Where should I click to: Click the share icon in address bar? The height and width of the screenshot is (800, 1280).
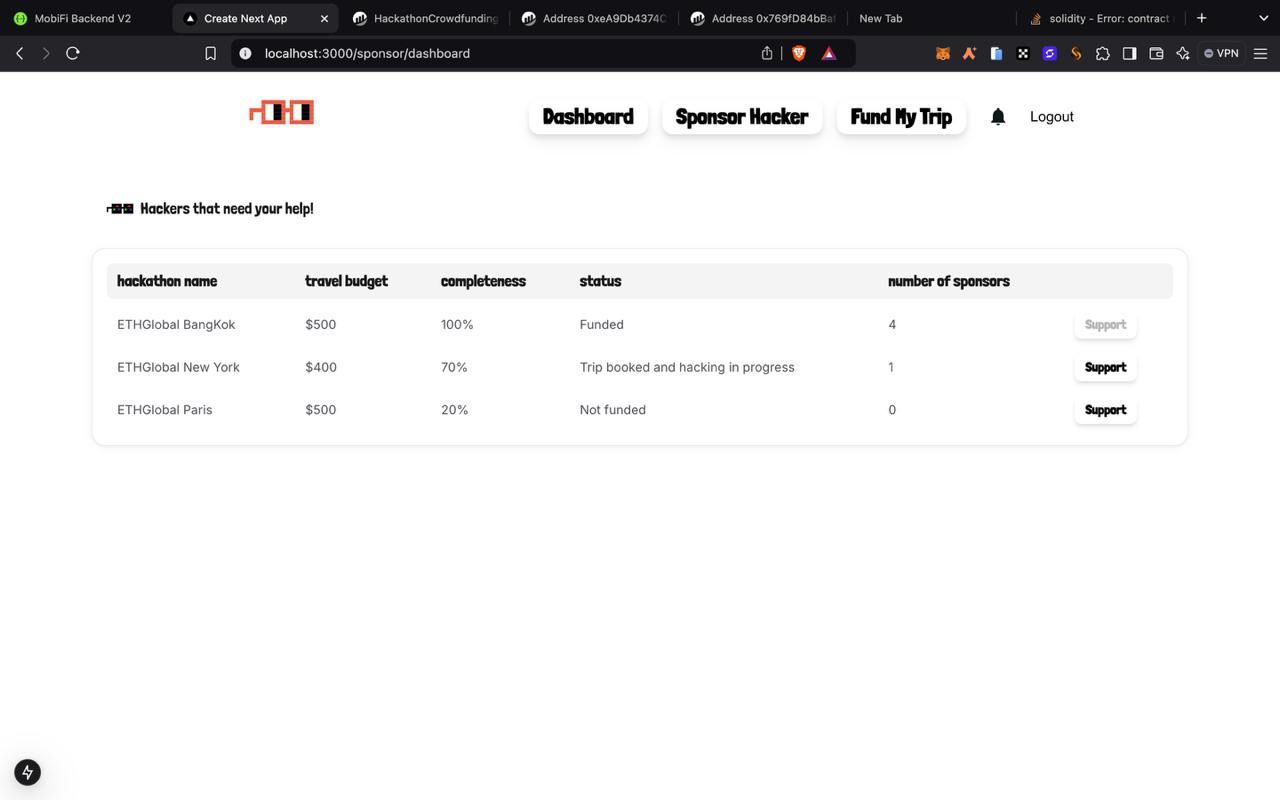coord(768,53)
